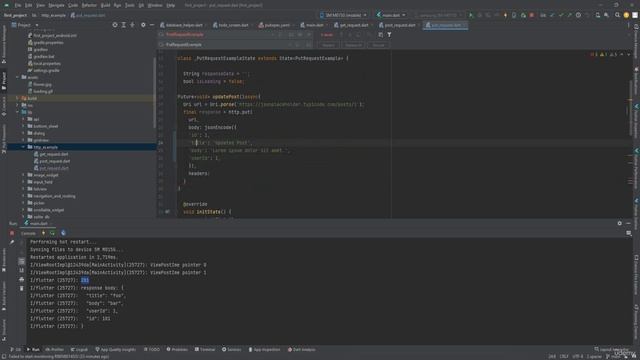
Task: Click the Project tree scrollbar
Action: 155,92
